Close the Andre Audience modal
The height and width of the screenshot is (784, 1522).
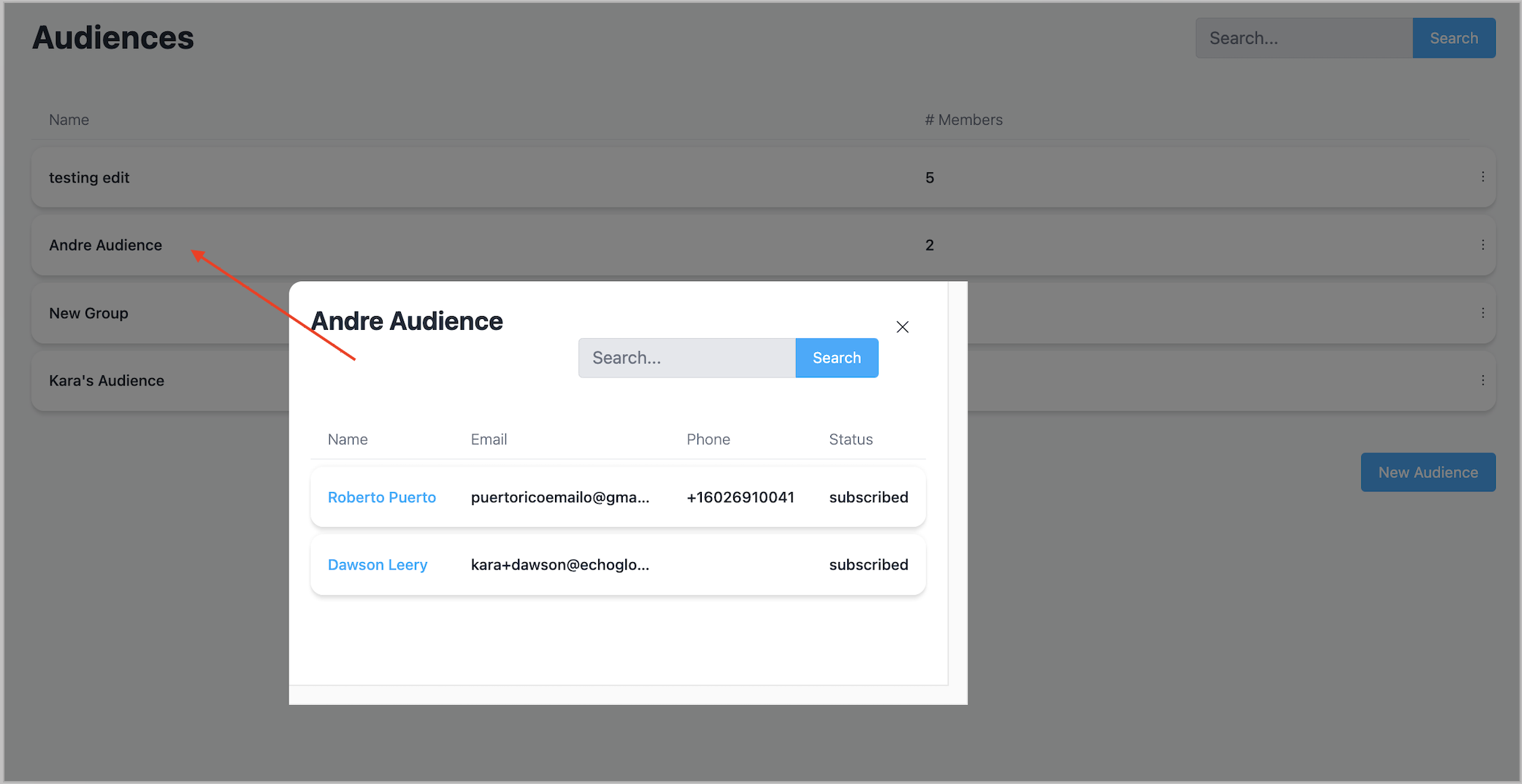(x=902, y=327)
